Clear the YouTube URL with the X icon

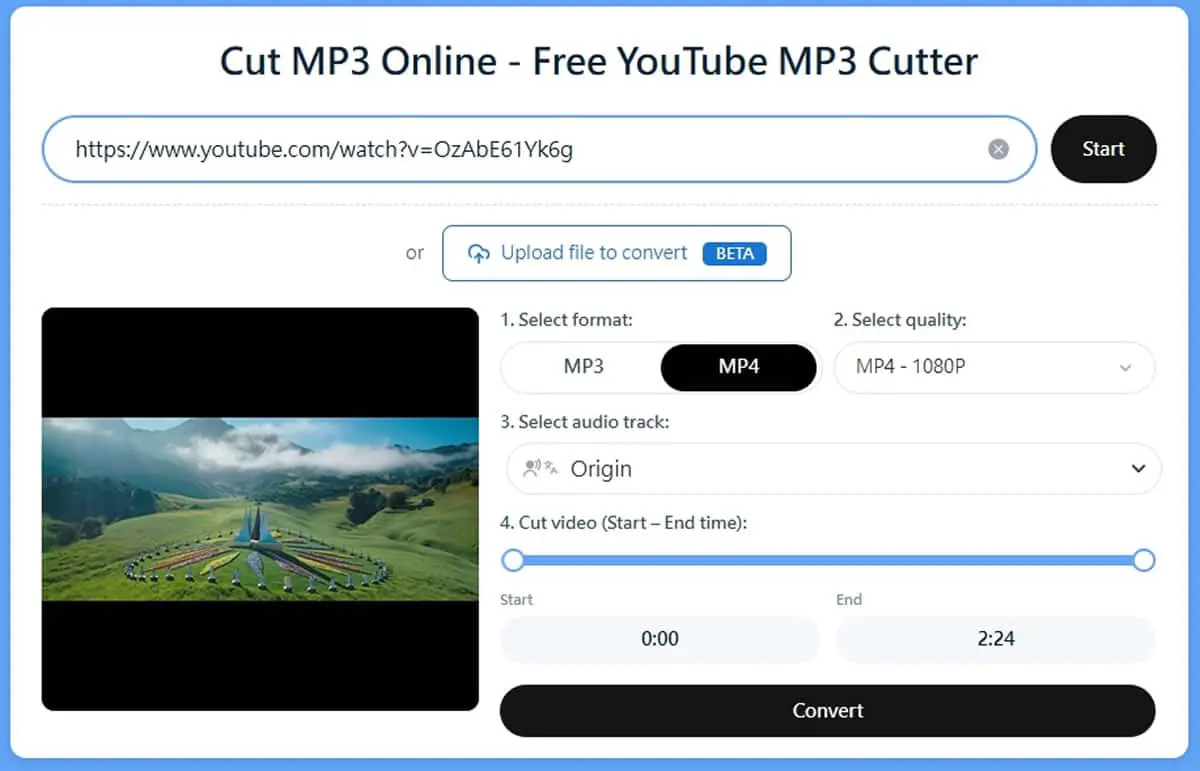(x=998, y=149)
